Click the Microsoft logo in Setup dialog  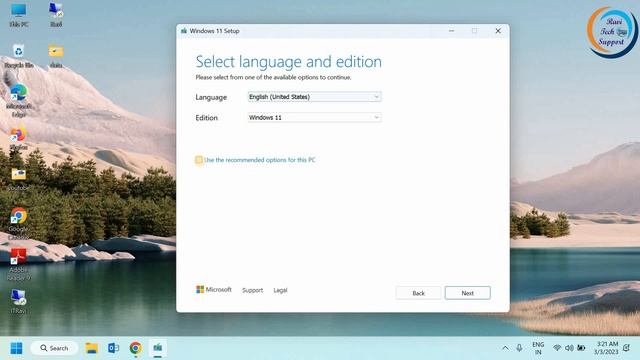[213, 289]
